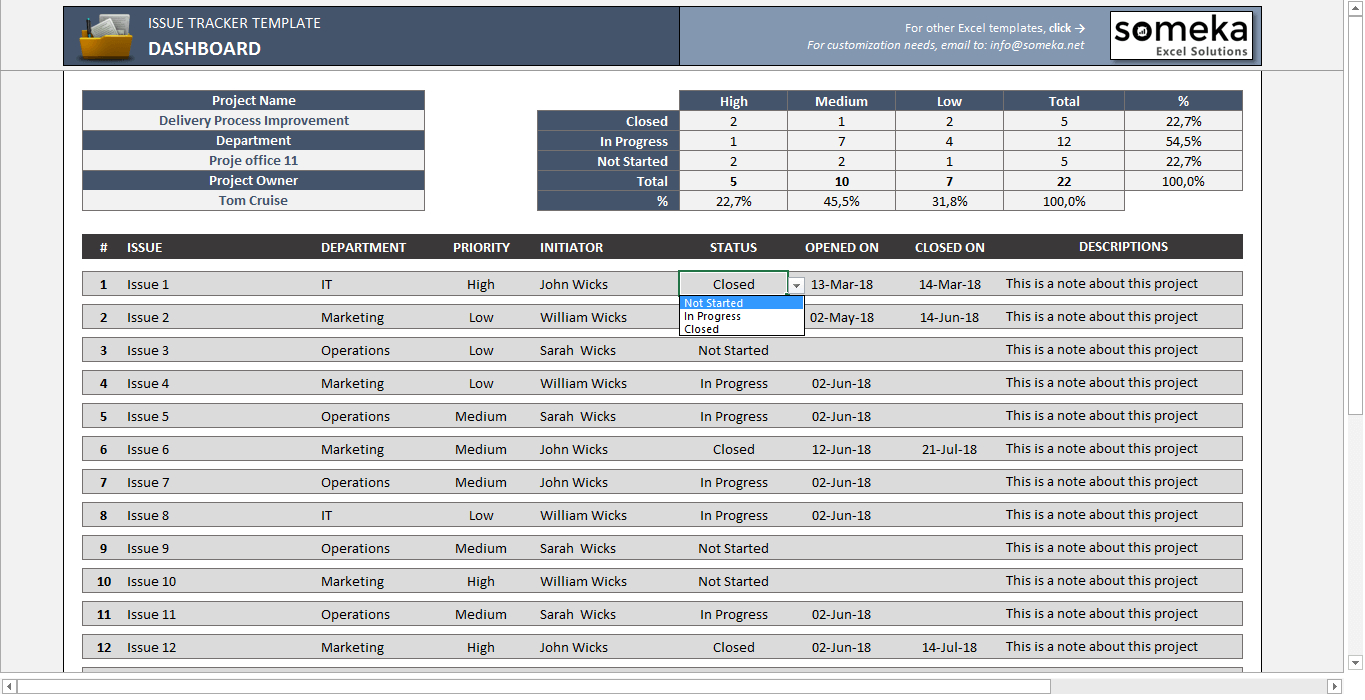
Task: Select the 'Tom Cruise' project owner cell
Action: coord(253,200)
